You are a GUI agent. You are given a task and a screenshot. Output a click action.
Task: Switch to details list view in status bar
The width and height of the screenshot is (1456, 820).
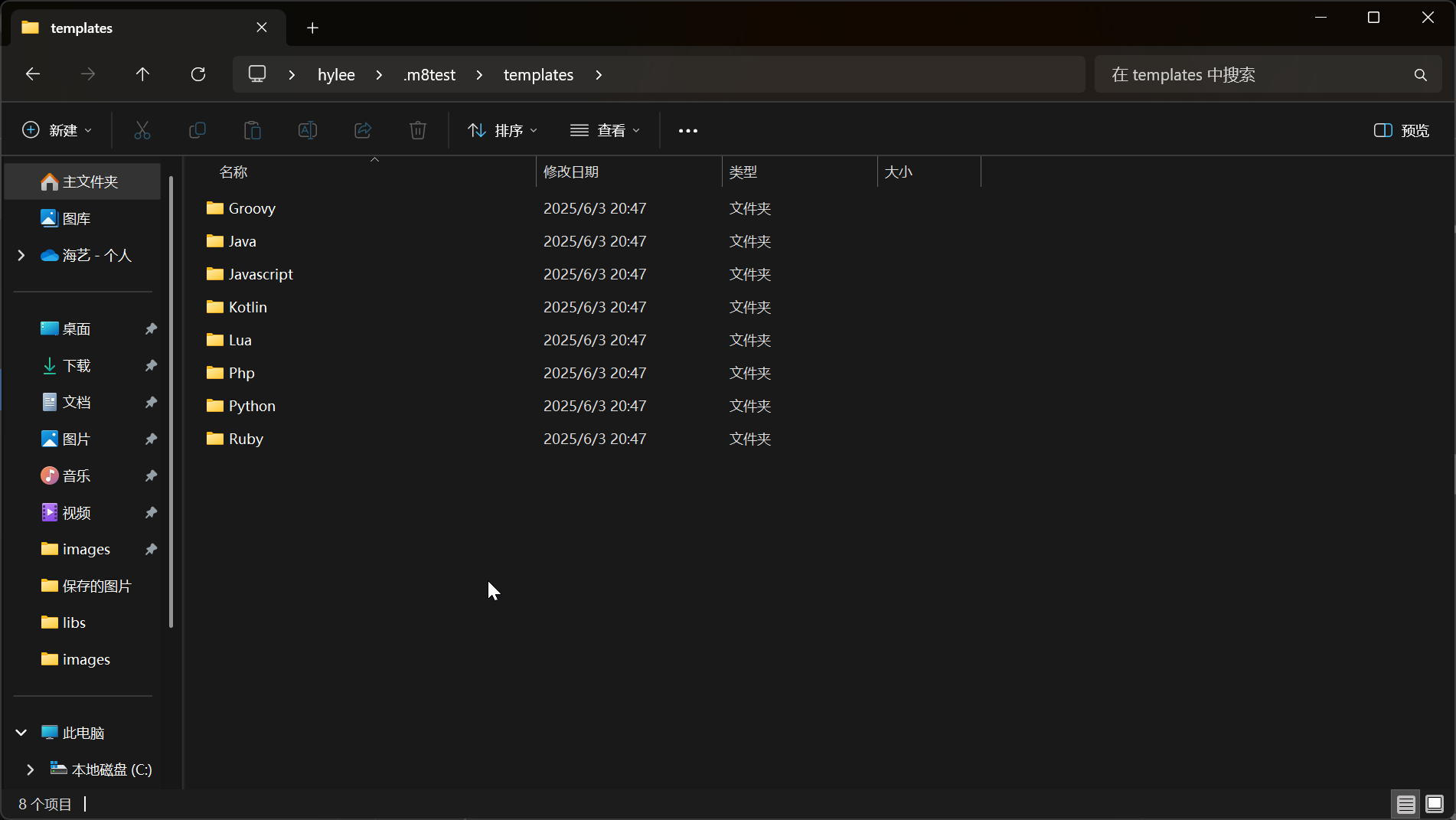1405,804
